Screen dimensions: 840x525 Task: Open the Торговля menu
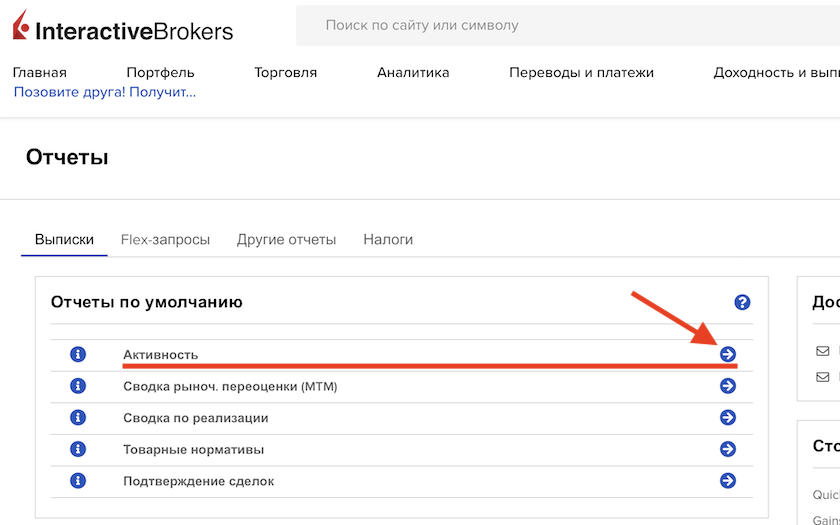(285, 72)
